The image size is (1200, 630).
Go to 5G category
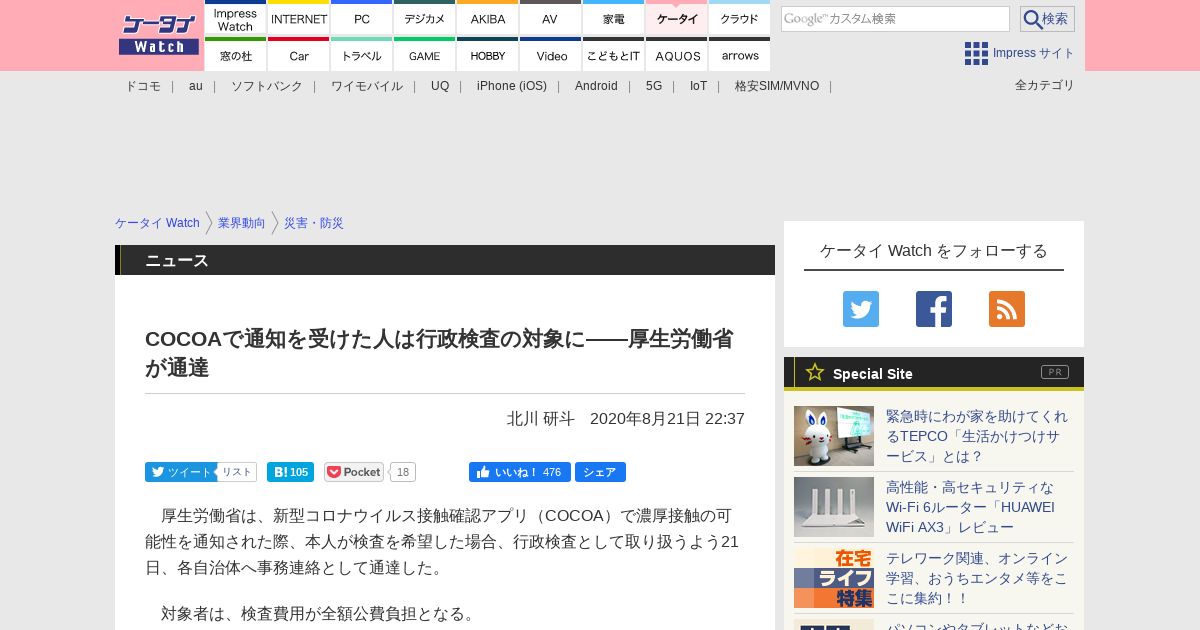(654, 86)
